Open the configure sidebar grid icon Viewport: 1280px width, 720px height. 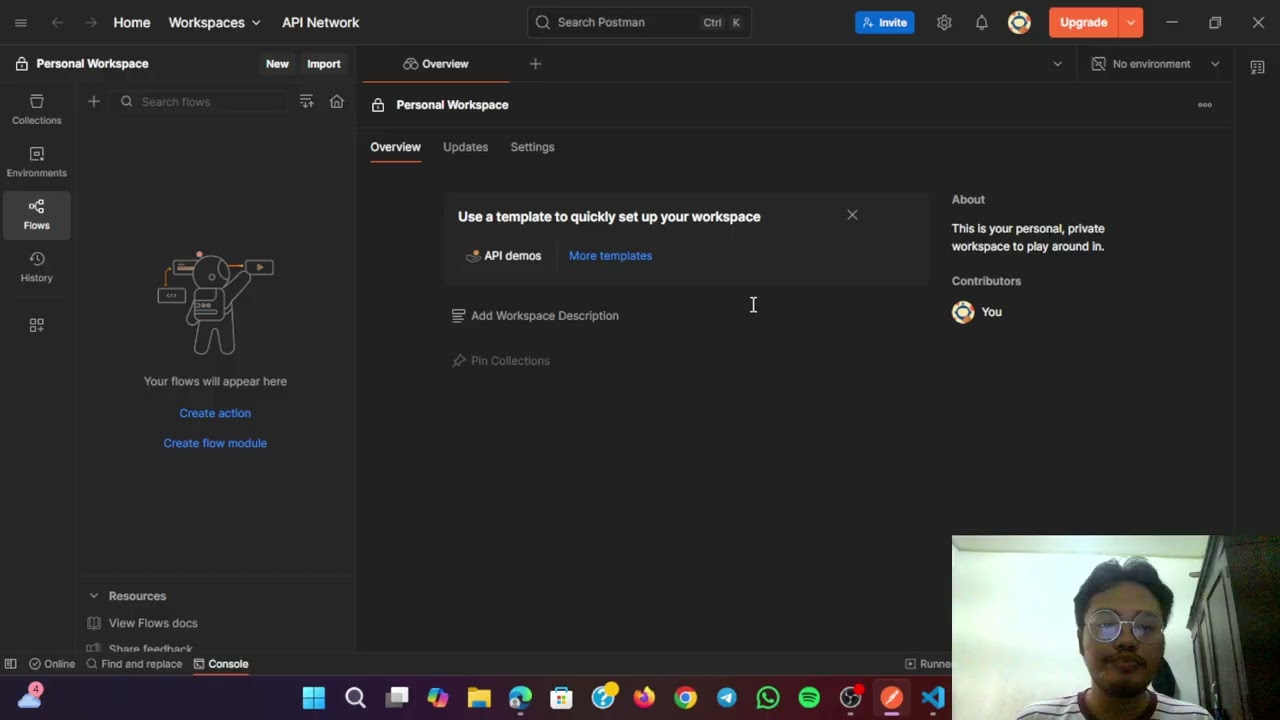37,325
